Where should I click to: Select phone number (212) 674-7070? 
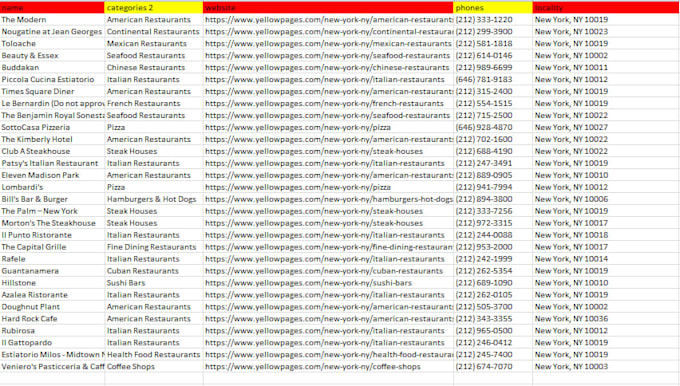[493, 366]
